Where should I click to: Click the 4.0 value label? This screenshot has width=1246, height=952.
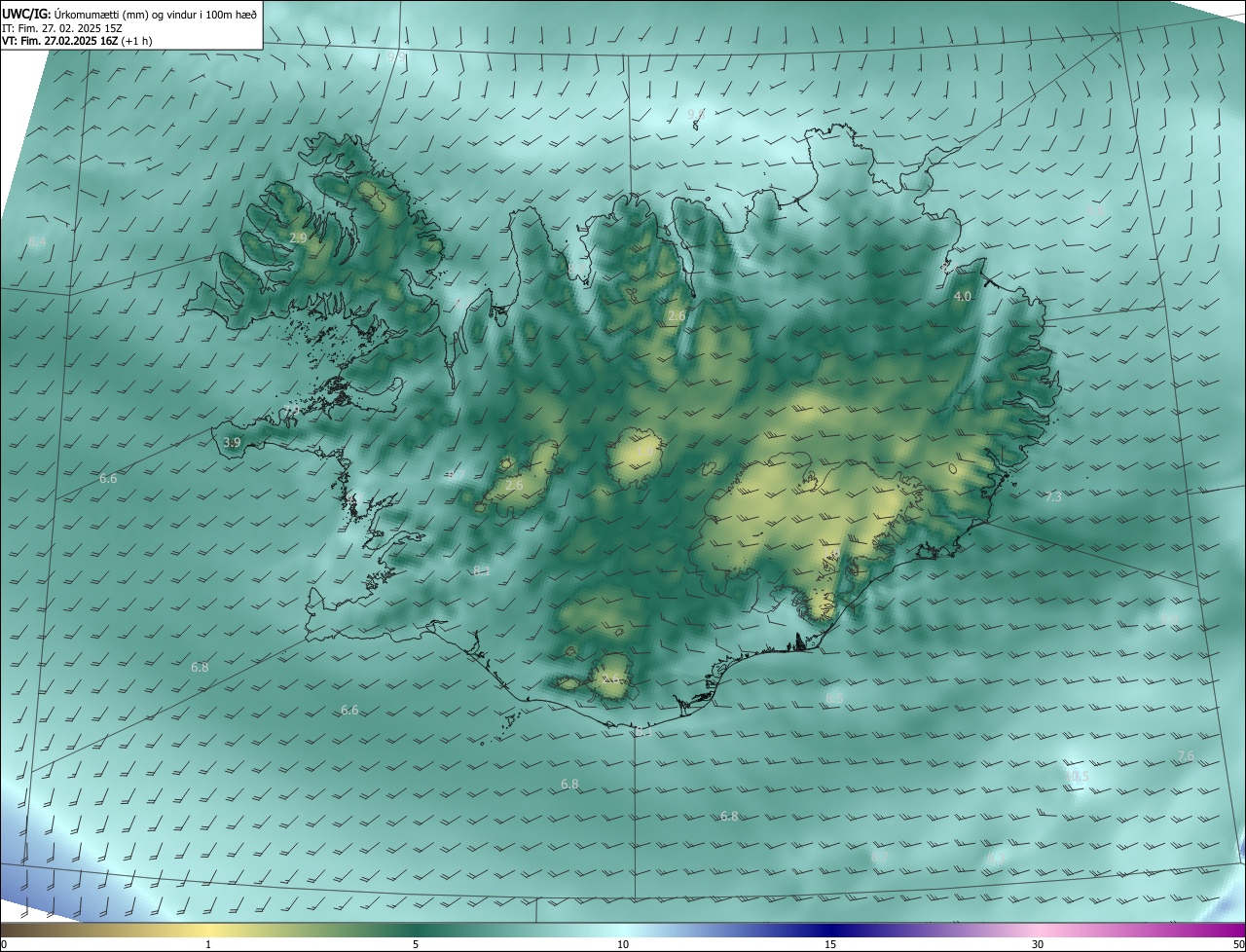click(963, 296)
